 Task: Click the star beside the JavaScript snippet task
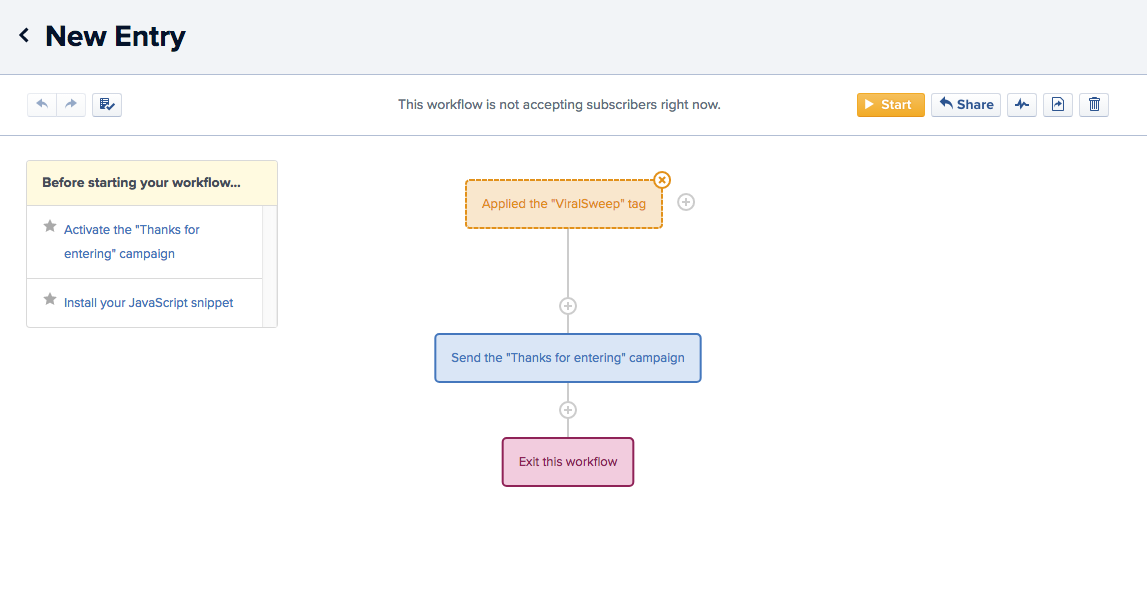pyautogui.click(x=50, y=300)
